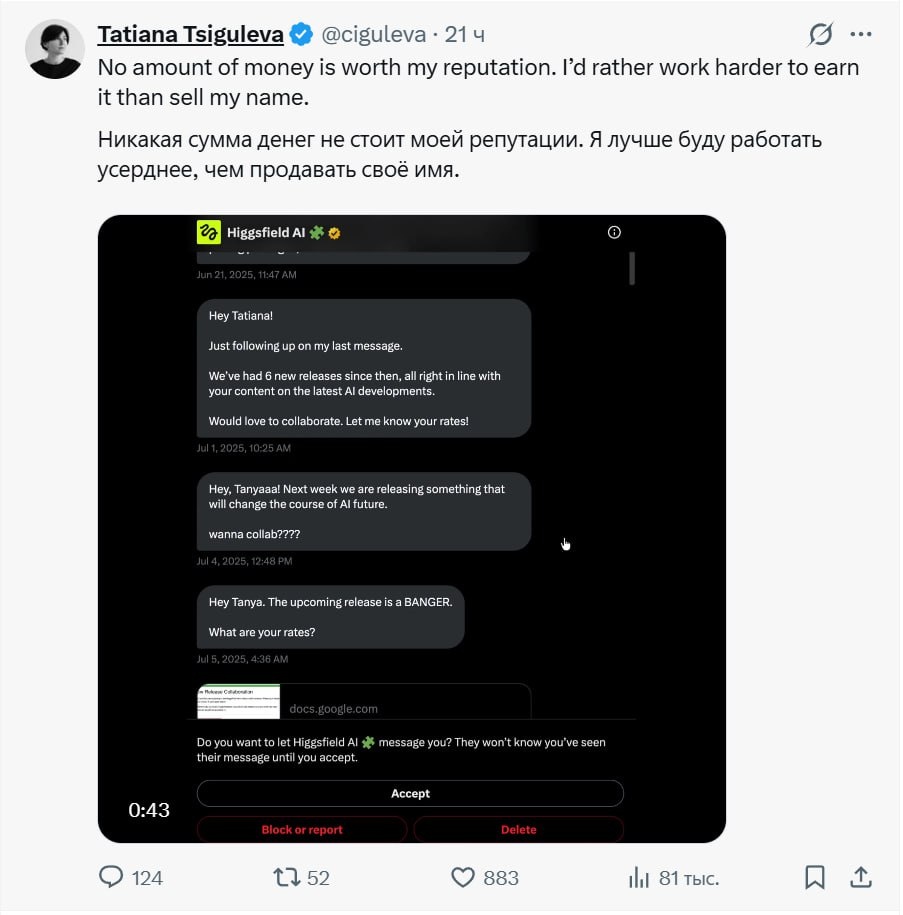Select Block or report
The width and height of the screenshot is (903, 915).
pos(302,829)
